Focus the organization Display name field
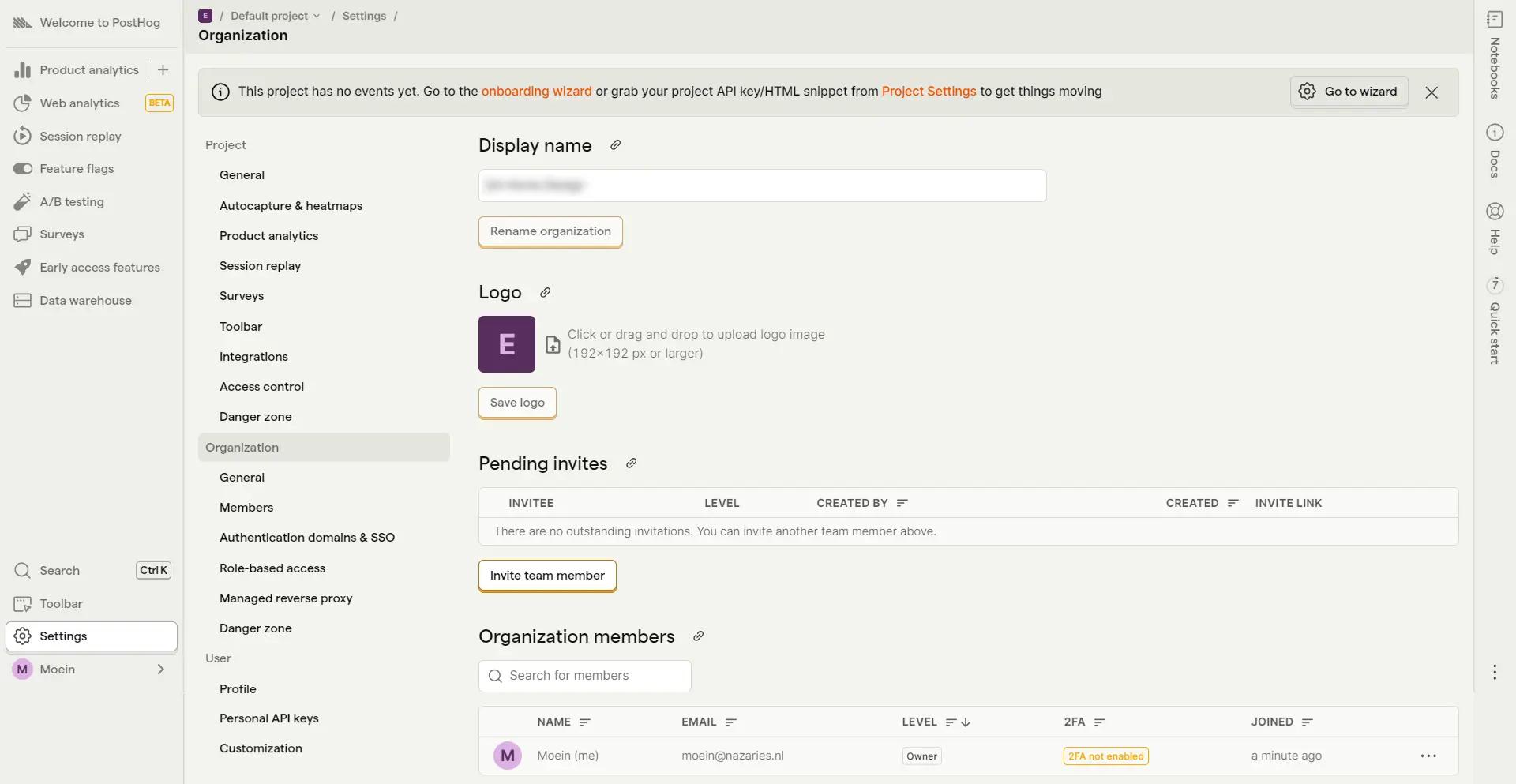Screen dimensions: 1516x784 [763, 186]
